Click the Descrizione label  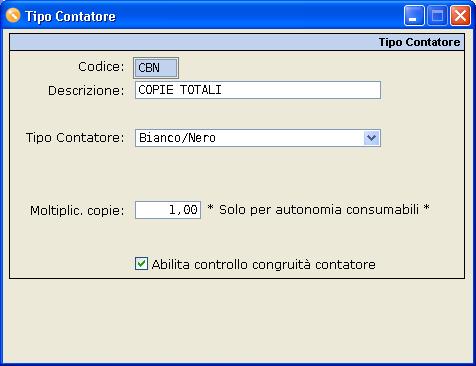point(86,91)
